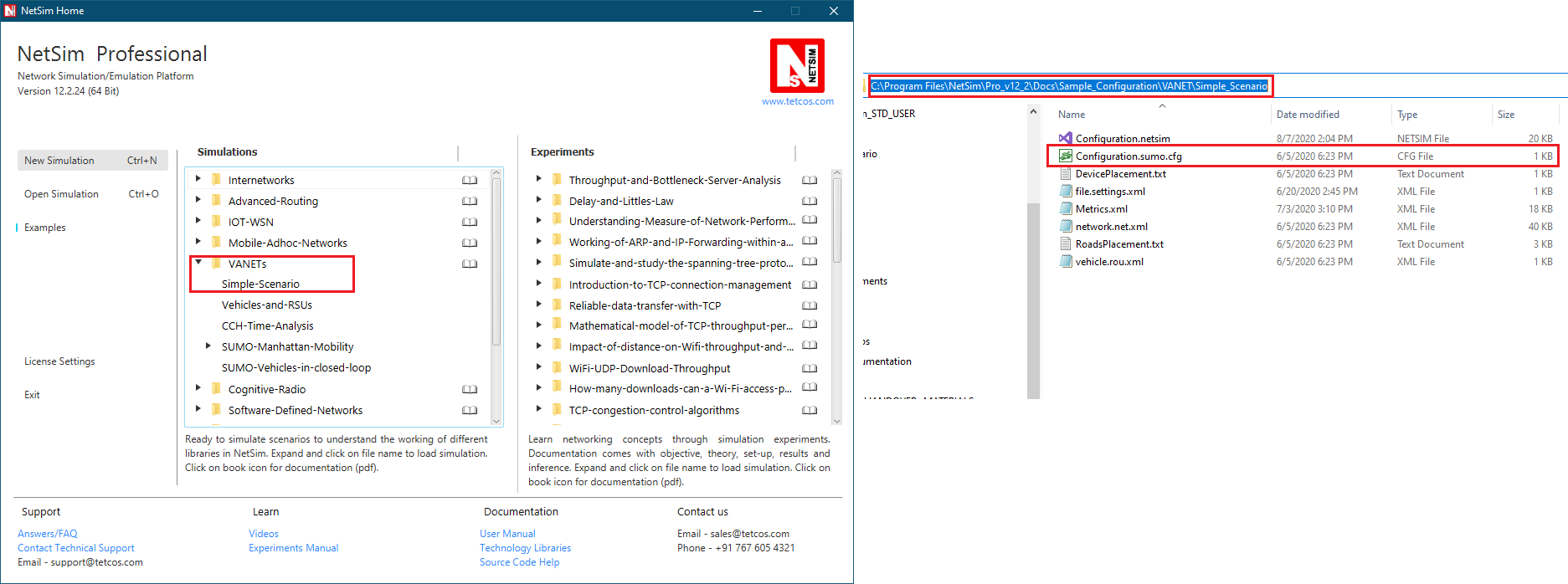1568x584 pixels.
Task: Open book icon for Reliable-data-transfer-with-TCP
Action: pyautogui.click(x=810, y=305)
